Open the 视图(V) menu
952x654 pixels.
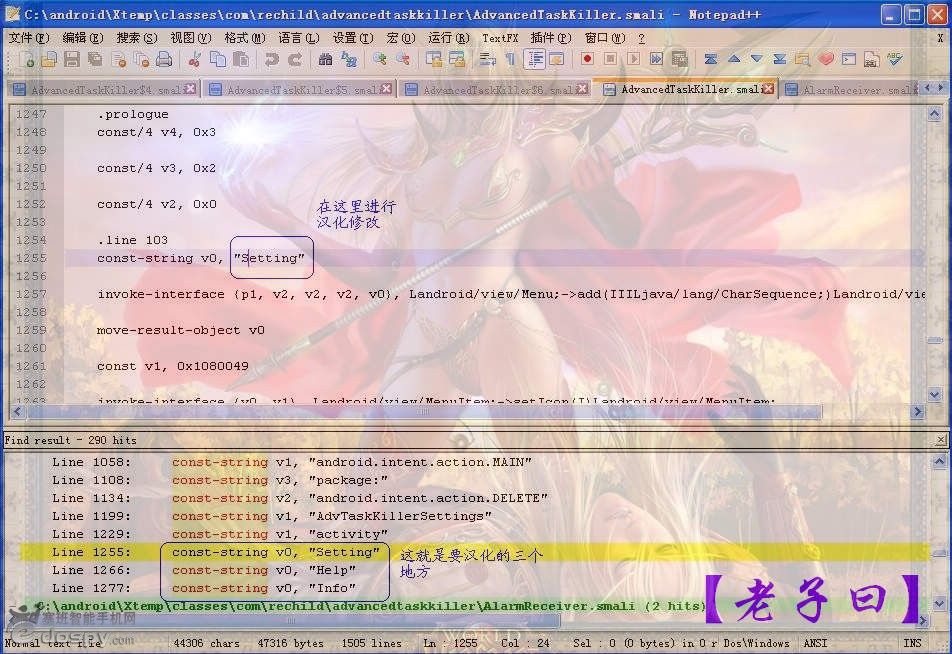(x=191, y=38)
